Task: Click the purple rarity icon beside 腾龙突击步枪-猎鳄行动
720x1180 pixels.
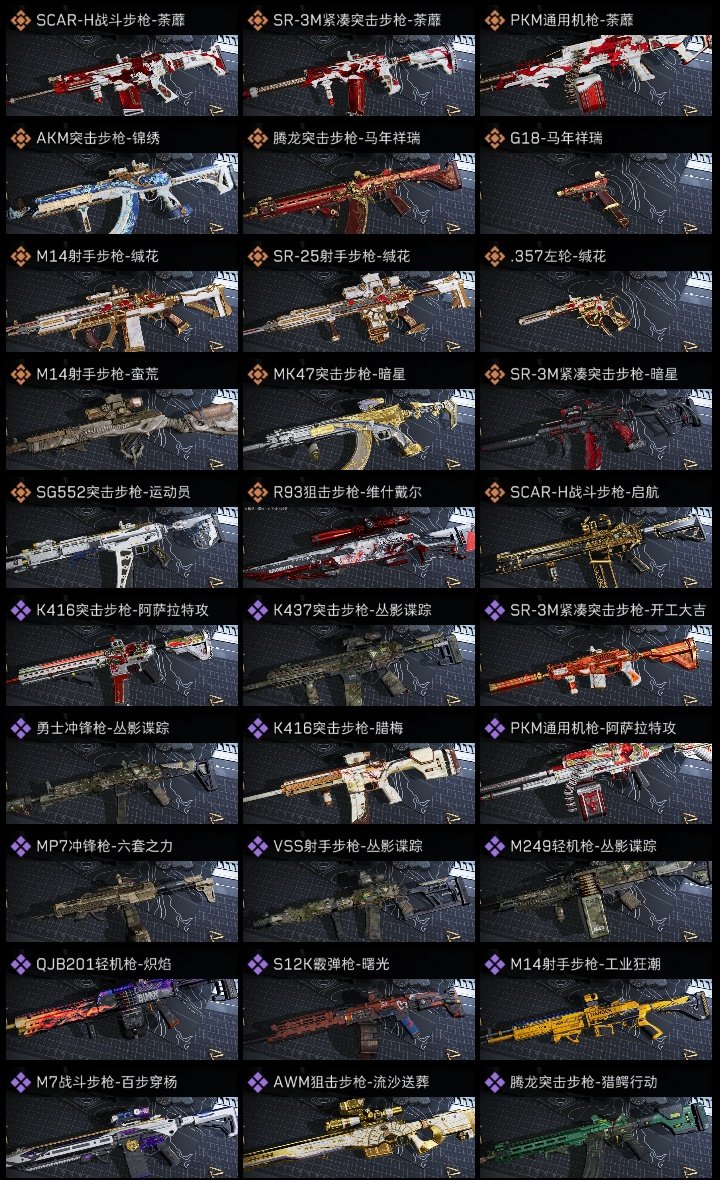Action: tap(494, 1082)
